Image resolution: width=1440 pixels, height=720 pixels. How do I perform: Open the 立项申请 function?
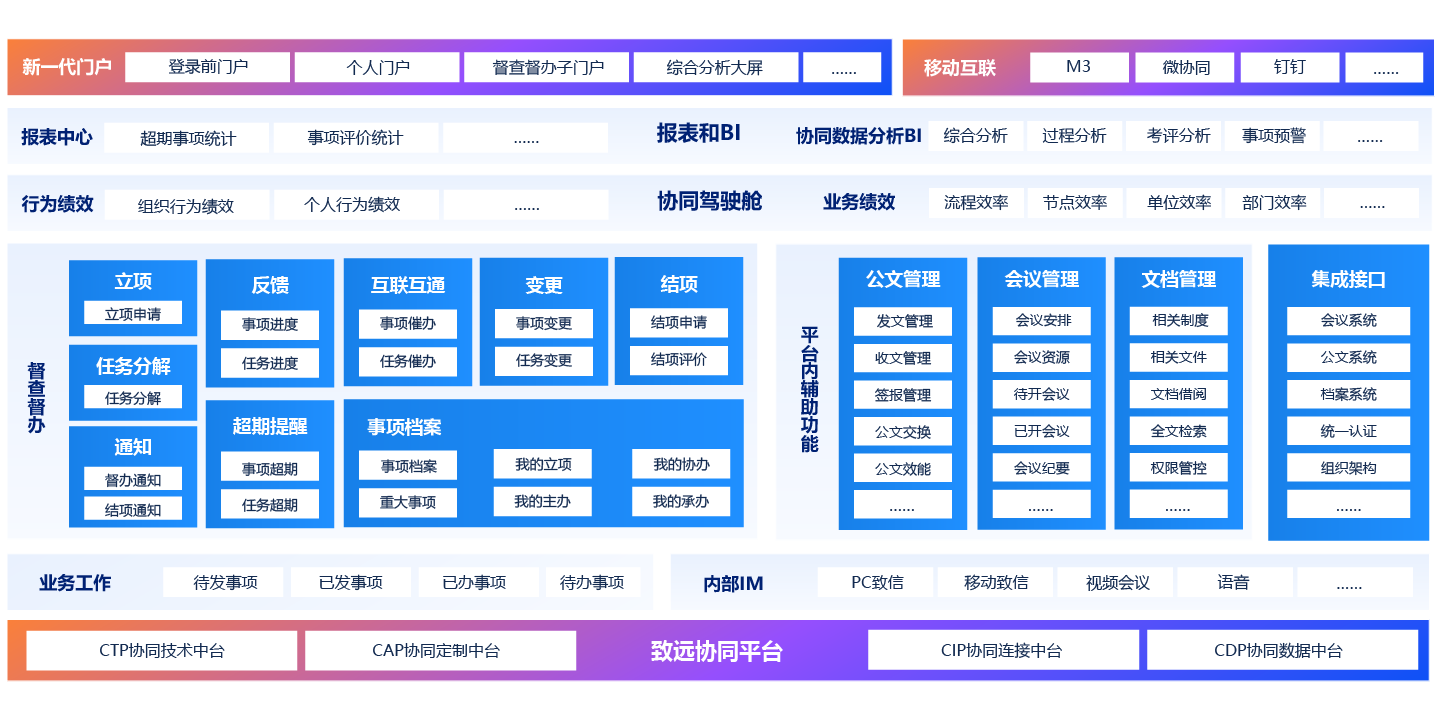tap(133, 312)
